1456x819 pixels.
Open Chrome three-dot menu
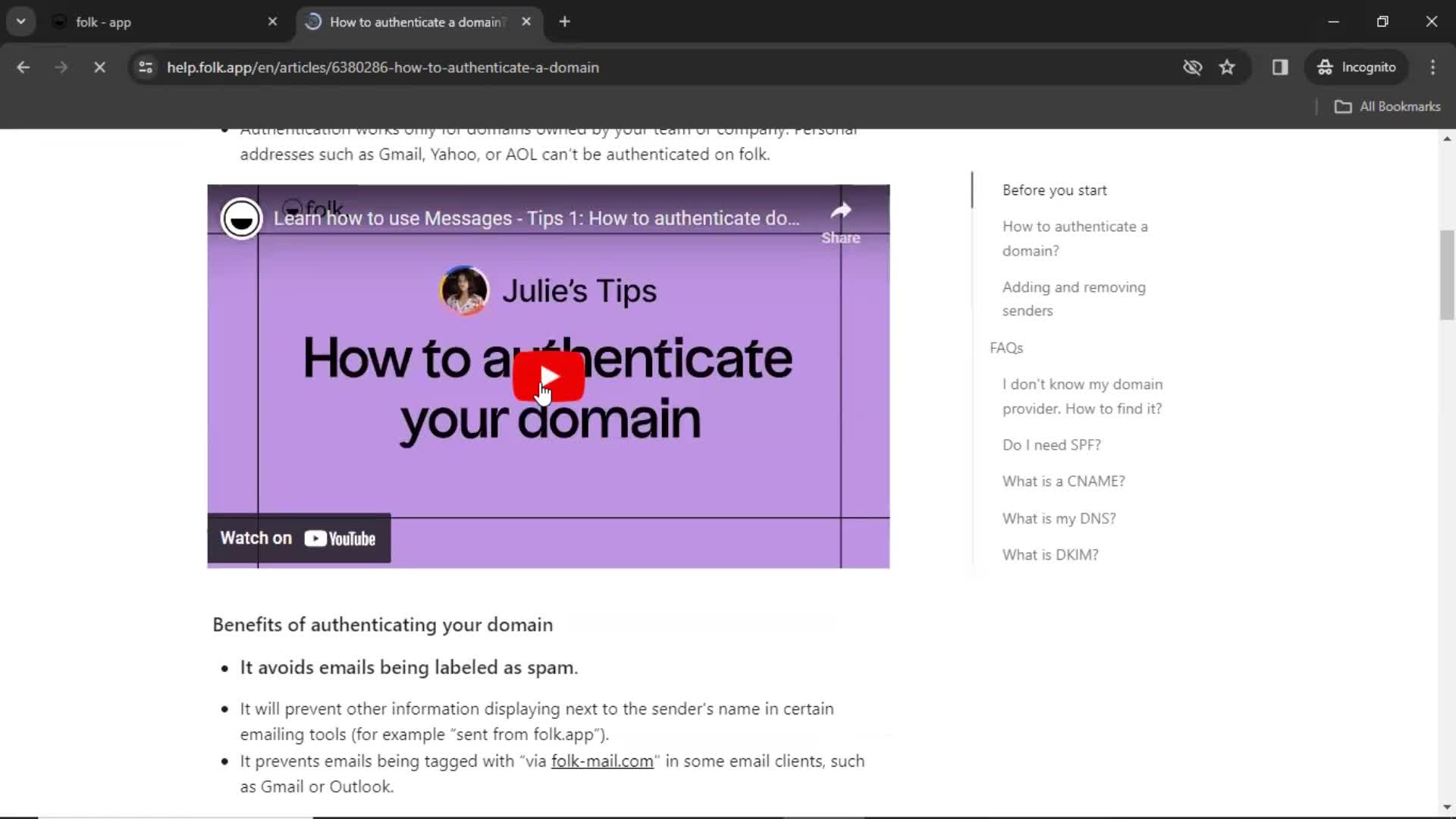click(x=1432, y=67)
